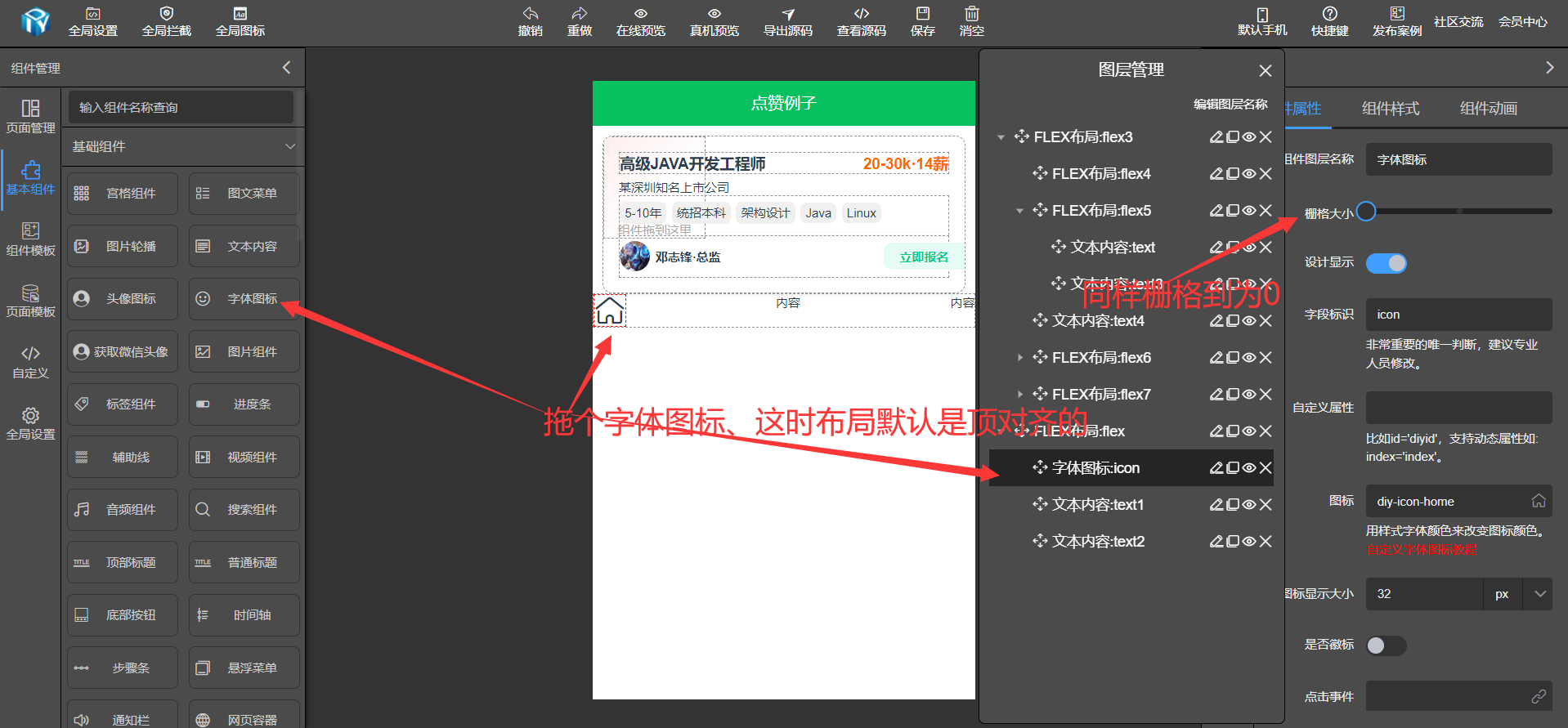Delete the 文本内容:text4 layer

[1266, 320]
